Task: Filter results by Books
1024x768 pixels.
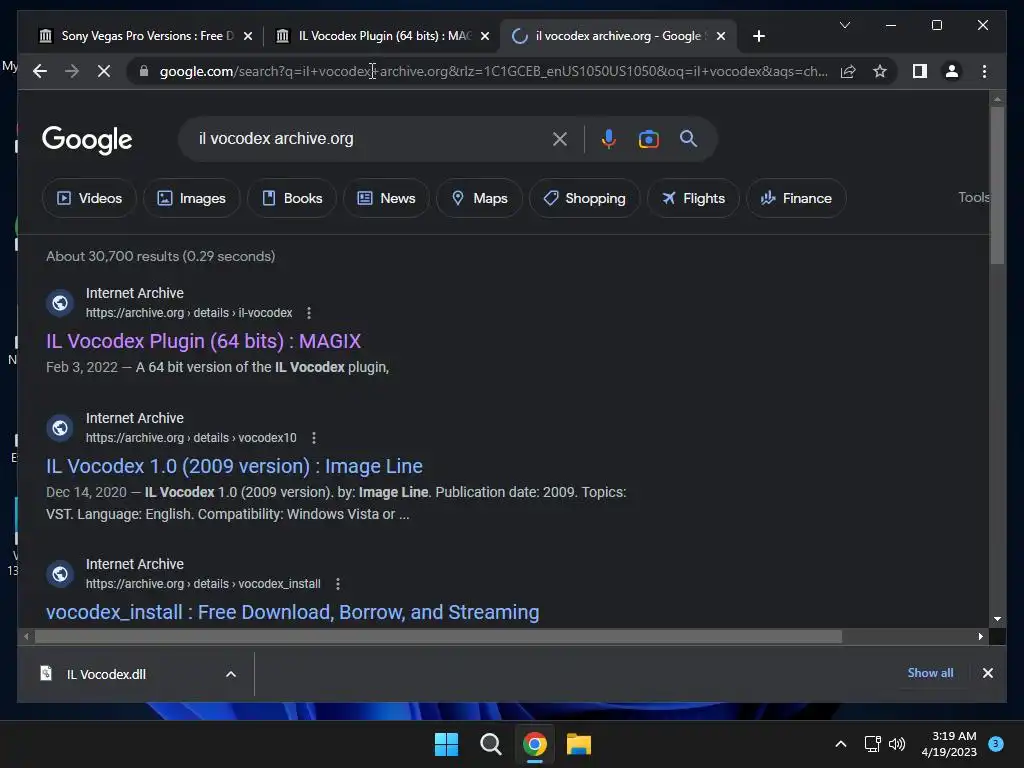Action: (292, 198)
